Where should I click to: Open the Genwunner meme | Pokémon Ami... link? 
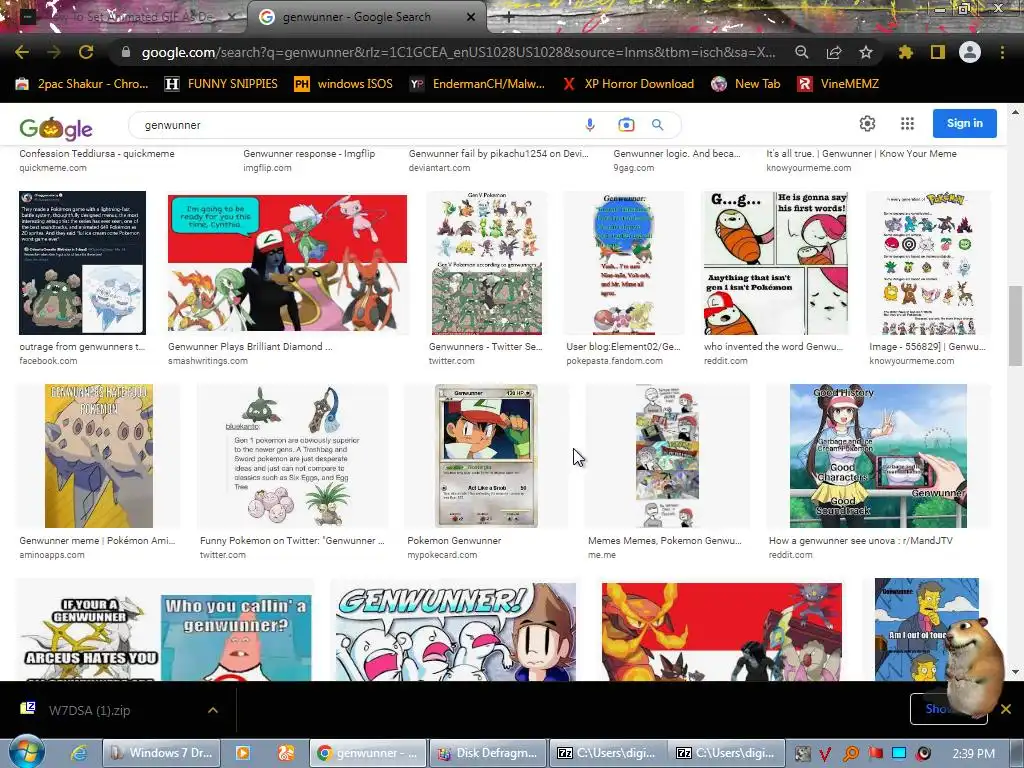97,541
